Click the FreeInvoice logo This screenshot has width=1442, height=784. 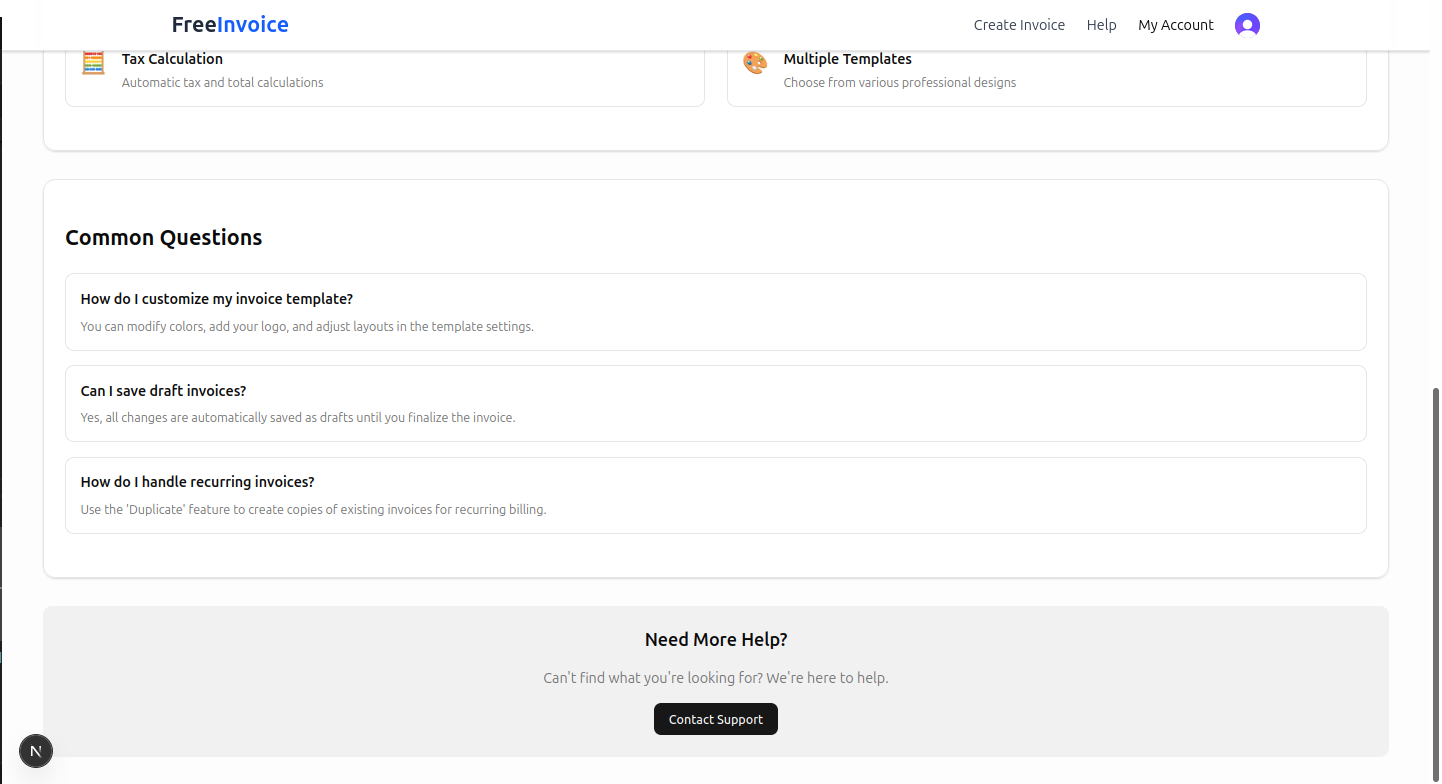[229, 24]
